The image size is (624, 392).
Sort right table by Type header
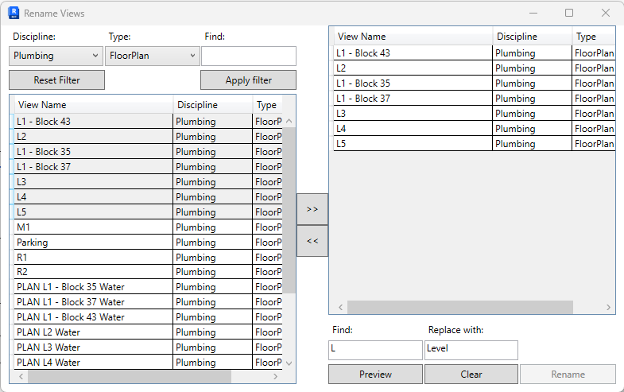(x=594, y=37)
